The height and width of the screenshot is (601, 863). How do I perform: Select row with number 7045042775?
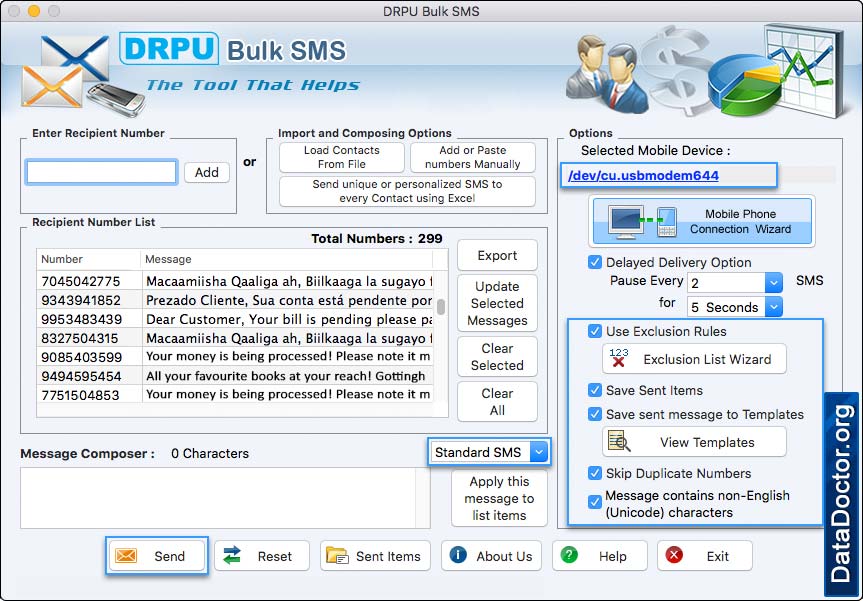click(235, 281)
